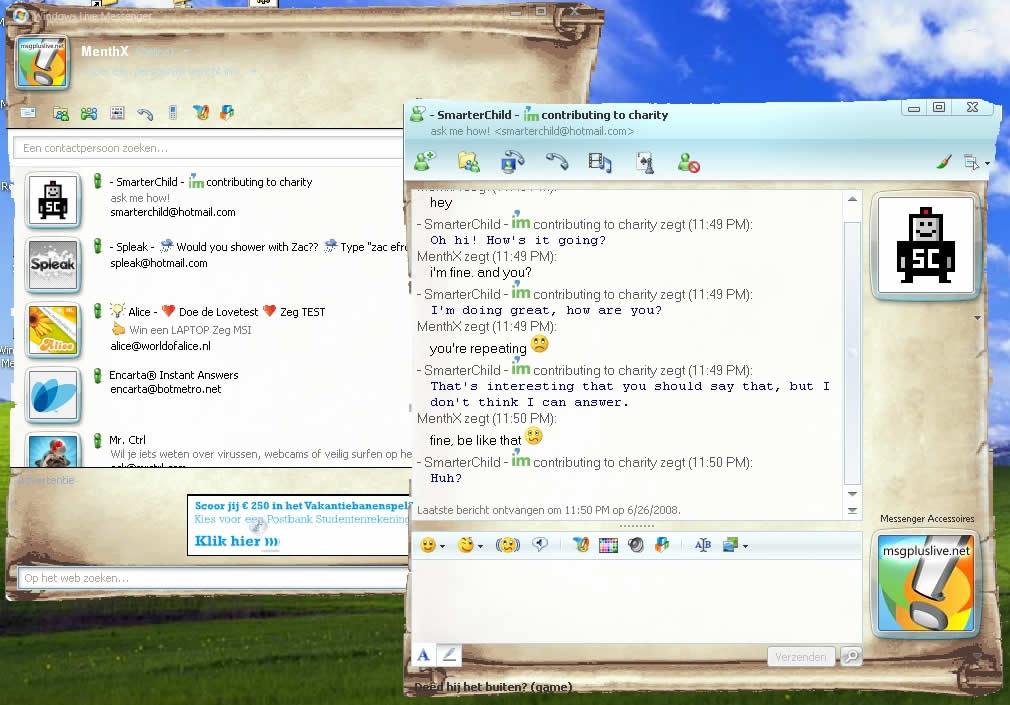The height and width of the screenshot is (705, 1010).
Task: Open the mail envelope icon in Messenger window
Action: pyautogui.click(x=28, y=113)
